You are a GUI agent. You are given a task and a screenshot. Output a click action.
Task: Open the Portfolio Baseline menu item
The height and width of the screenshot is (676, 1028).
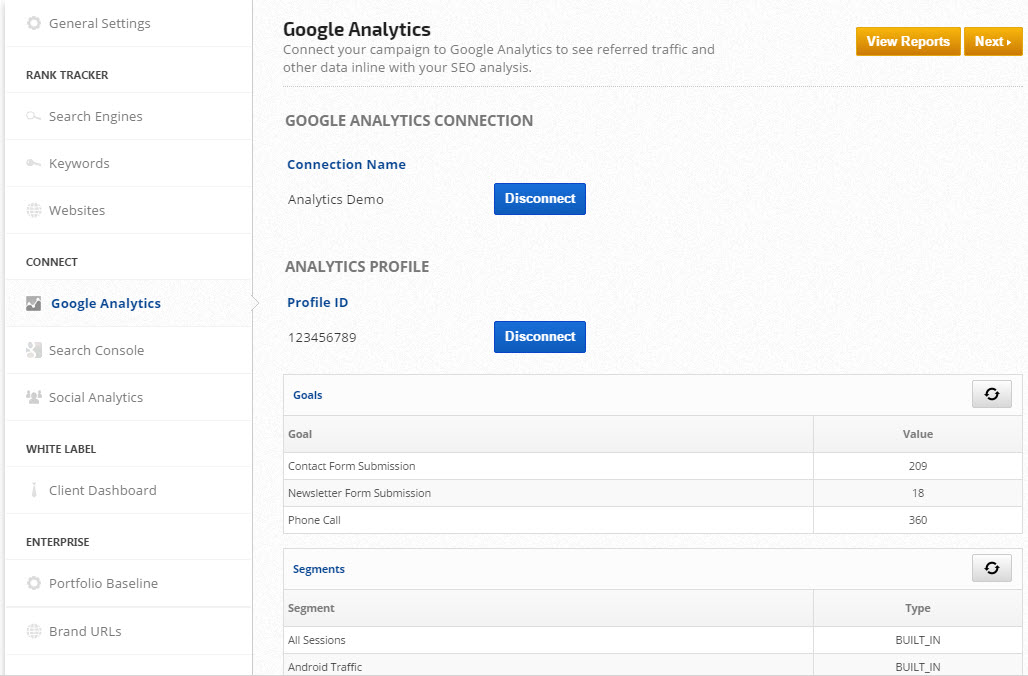(103, 584)
